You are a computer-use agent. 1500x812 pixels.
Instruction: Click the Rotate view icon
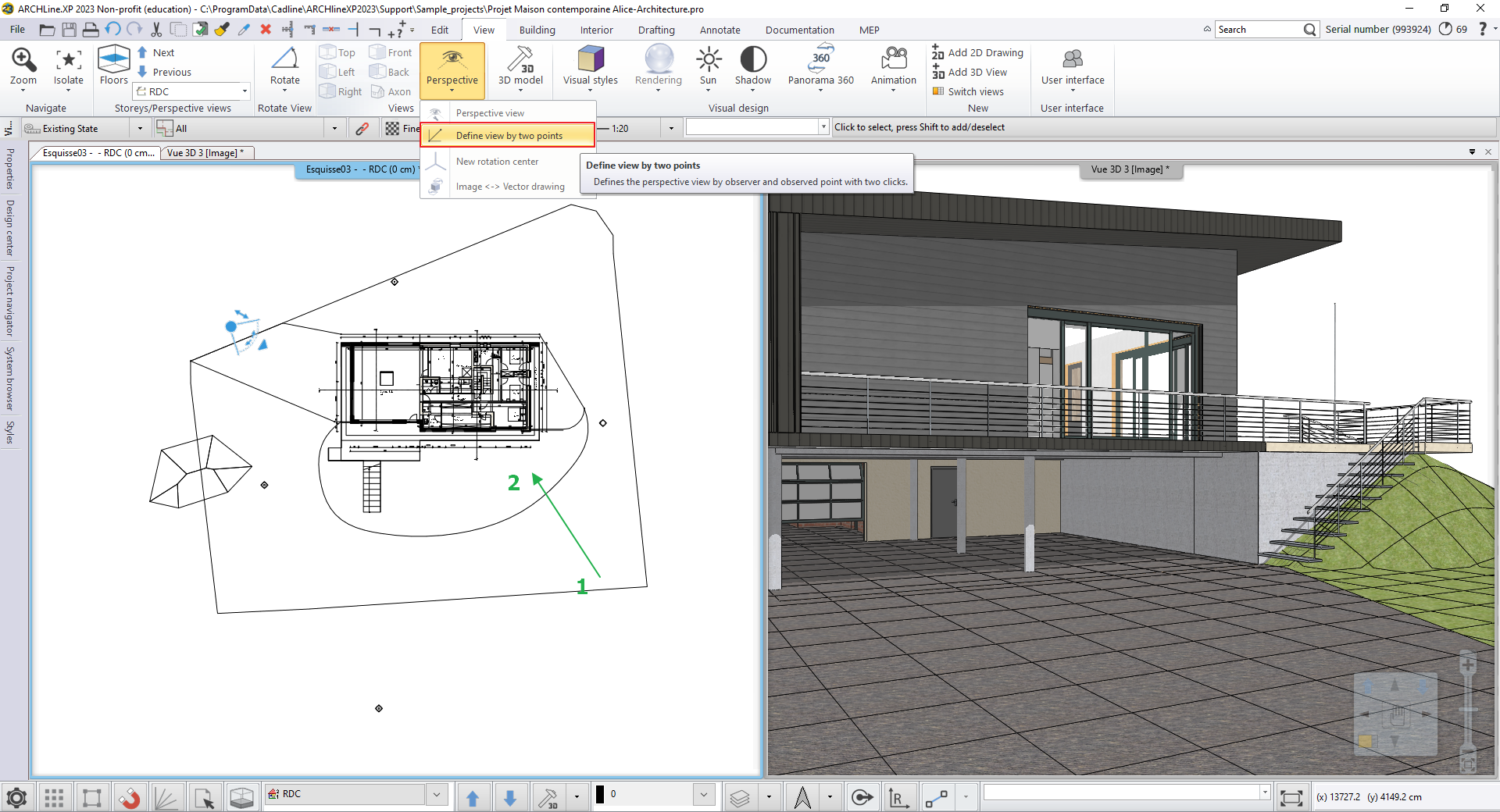(x=284, y=60)
